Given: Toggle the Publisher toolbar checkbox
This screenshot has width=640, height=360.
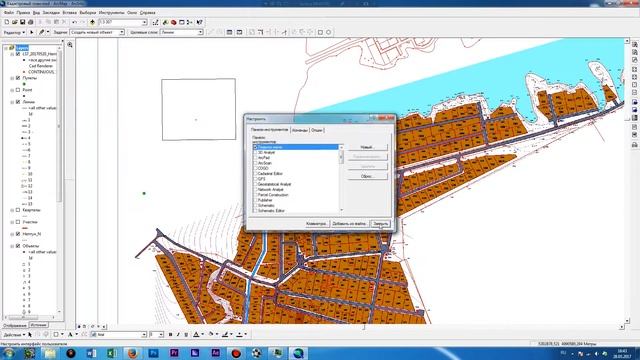Looking at the screenshot, I should point(256,200).
